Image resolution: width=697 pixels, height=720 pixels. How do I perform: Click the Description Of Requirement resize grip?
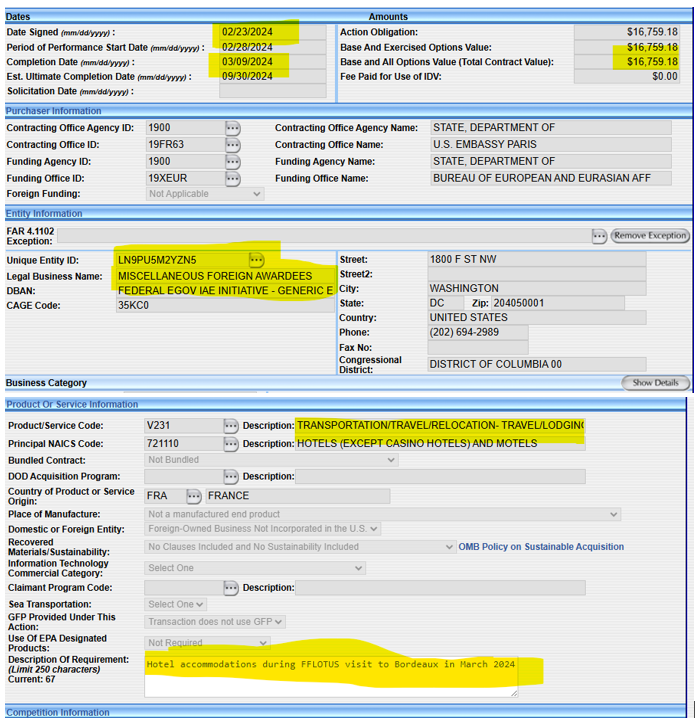[x=514, y=693]
